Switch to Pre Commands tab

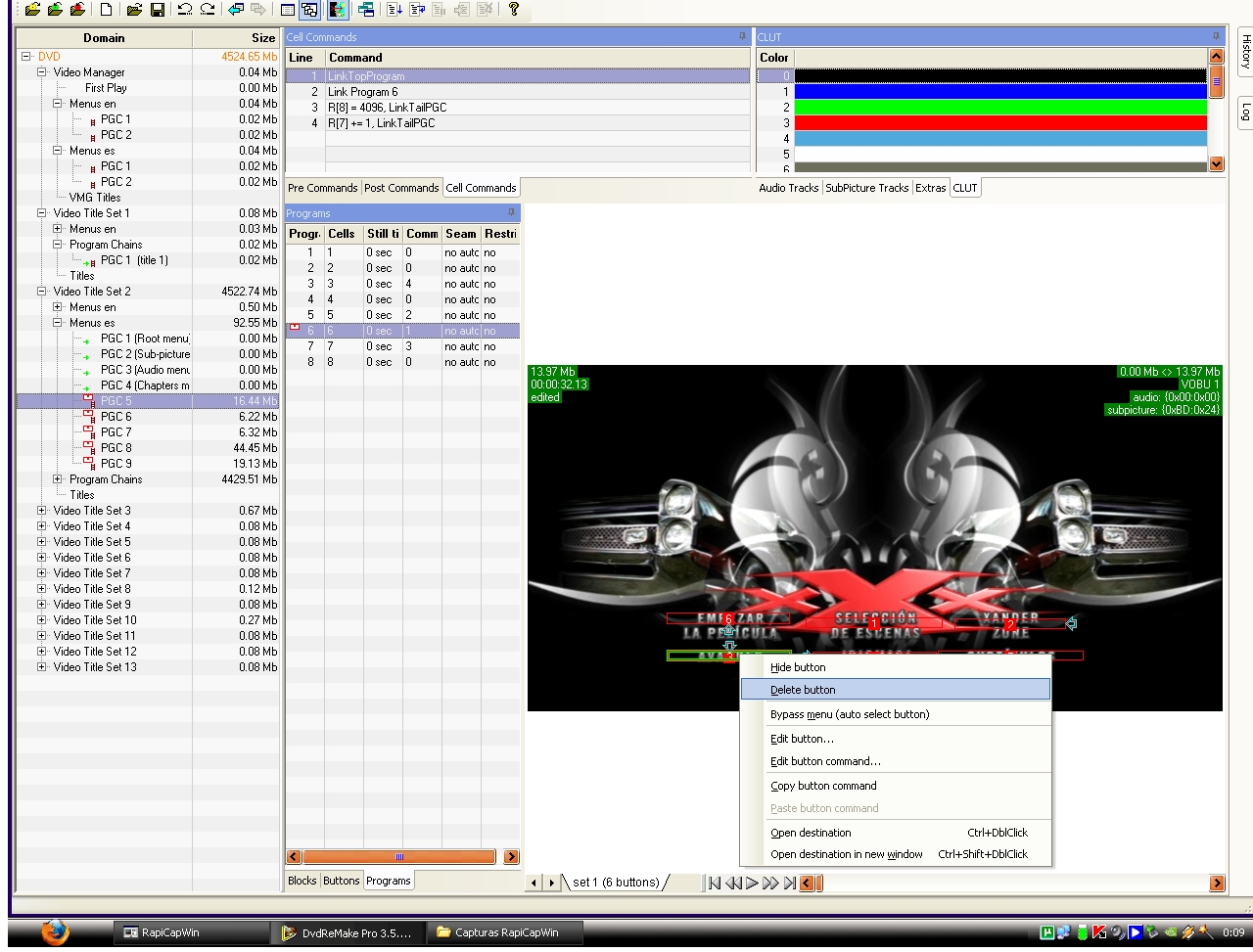pos(323,188)
